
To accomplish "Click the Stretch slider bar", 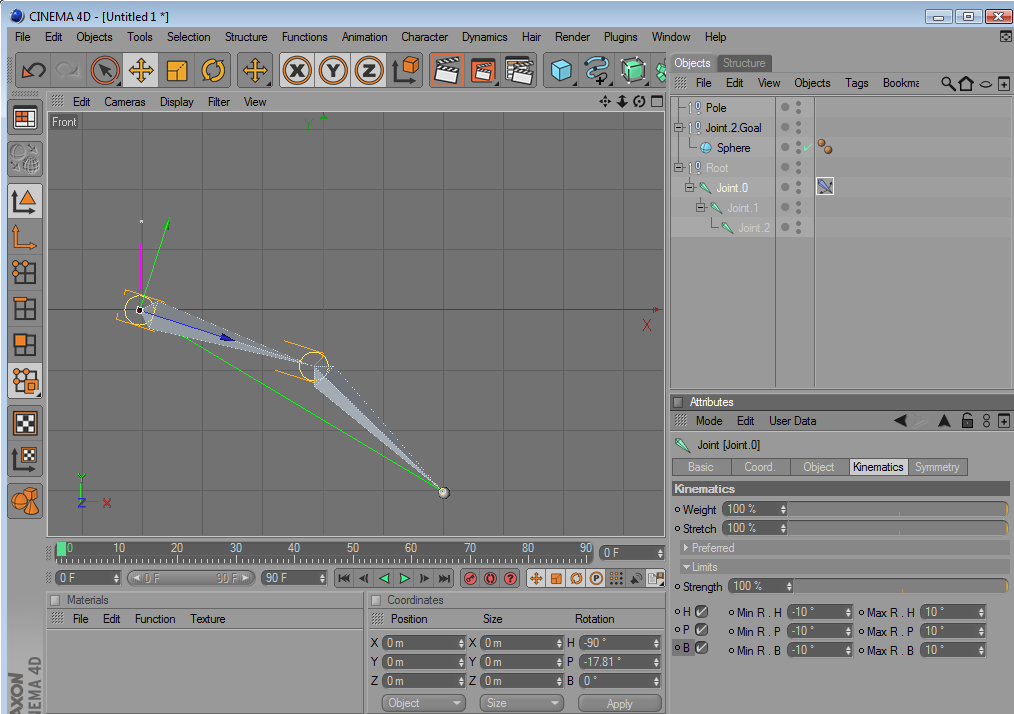I will click(898, 528).
